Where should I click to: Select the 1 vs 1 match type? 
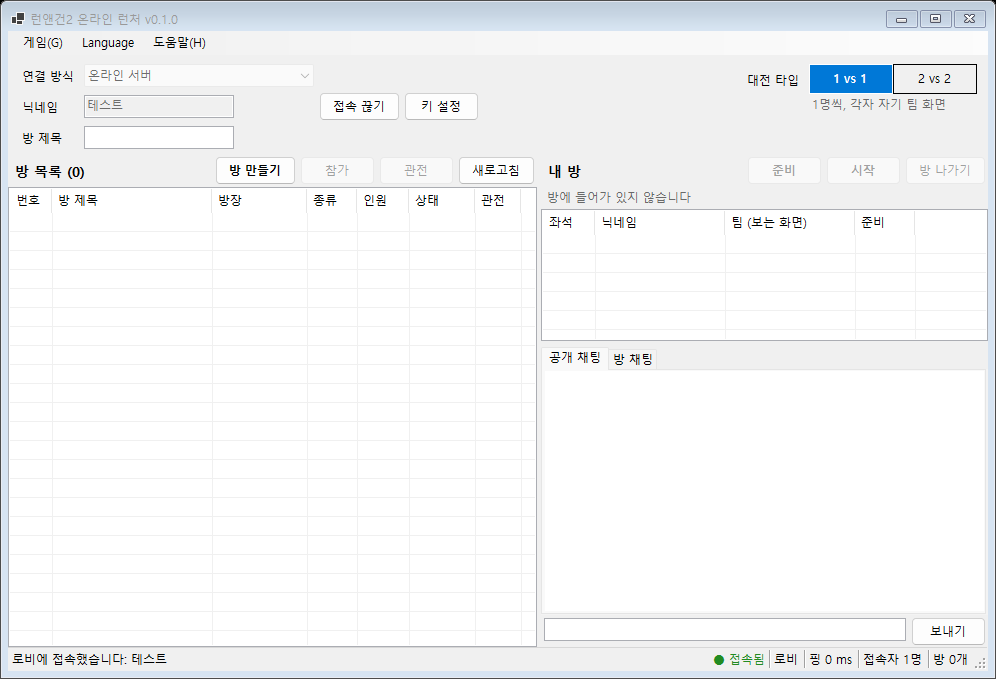[x=851, y=79]
